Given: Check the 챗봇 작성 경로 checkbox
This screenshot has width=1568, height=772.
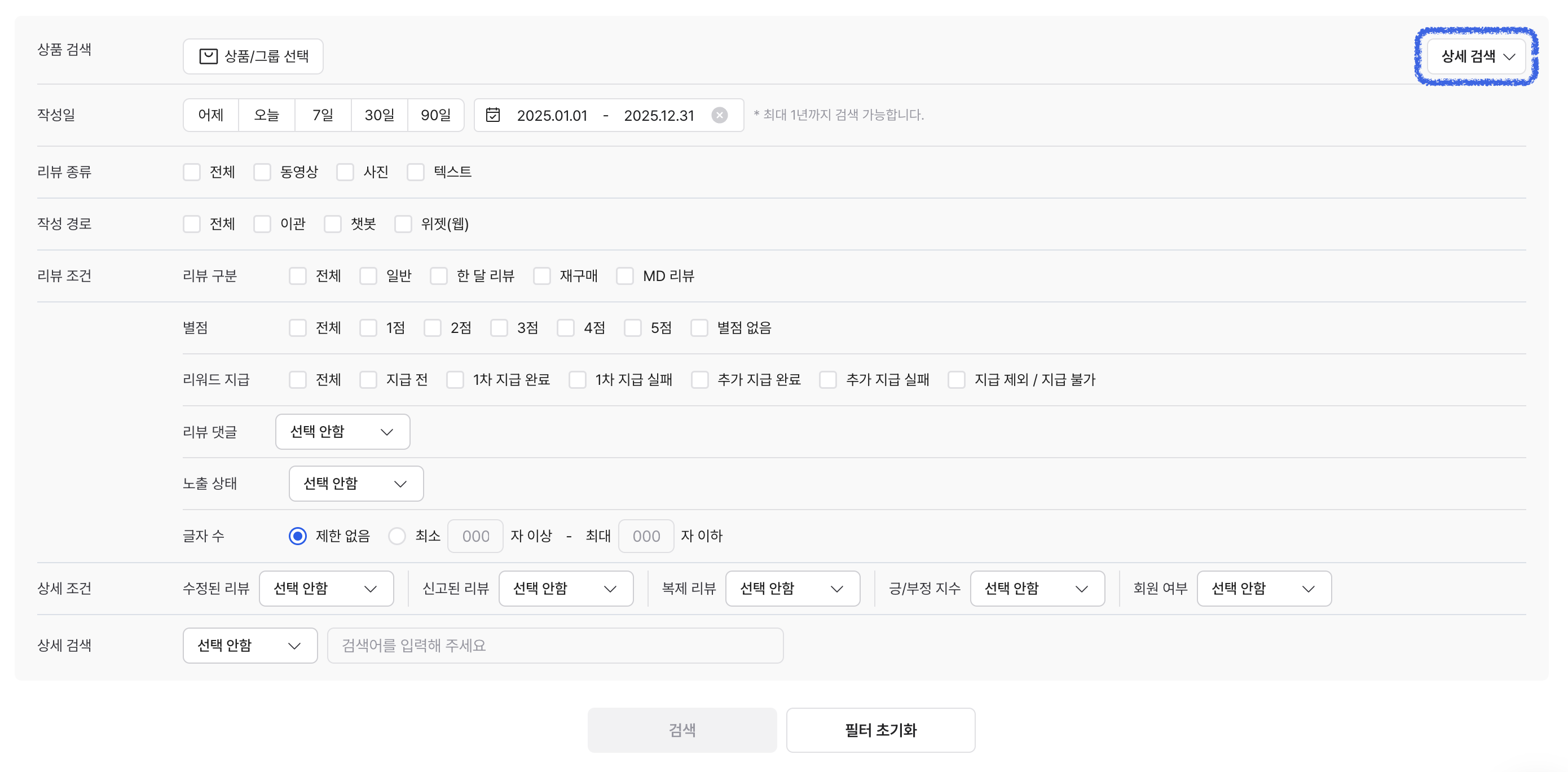Looking at the screenshot, I should [x=332, y=224].
